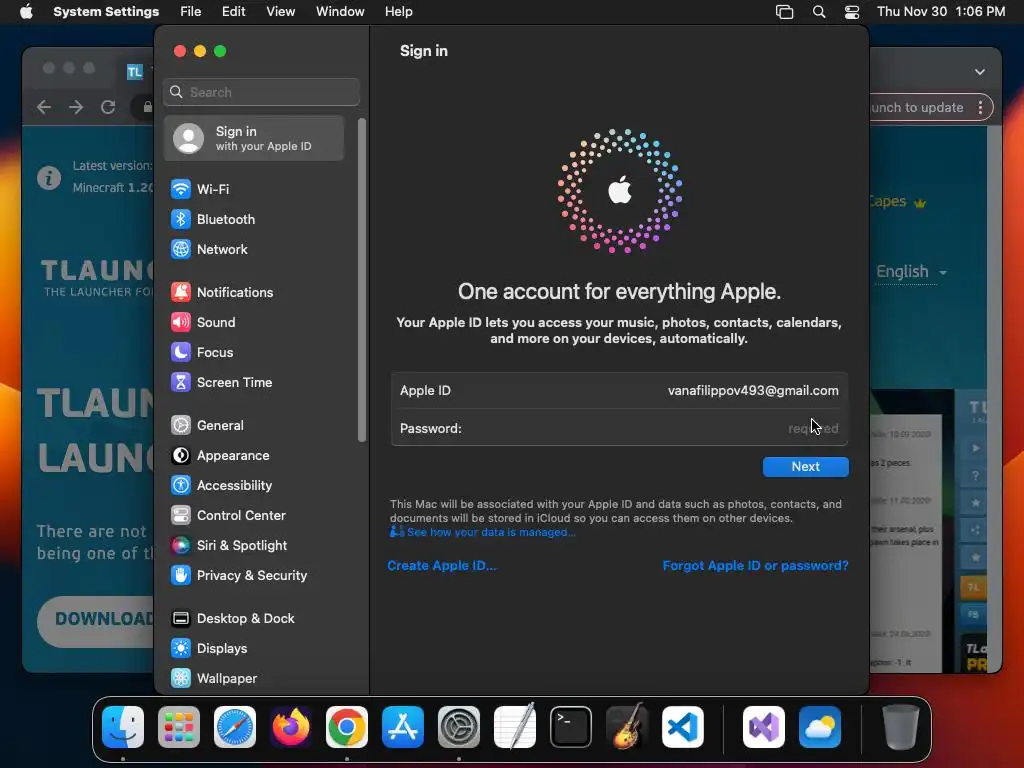Viewport: 1024px width, 768px height.
Task: Open Accessibility settings
Action: coord(221,486)
